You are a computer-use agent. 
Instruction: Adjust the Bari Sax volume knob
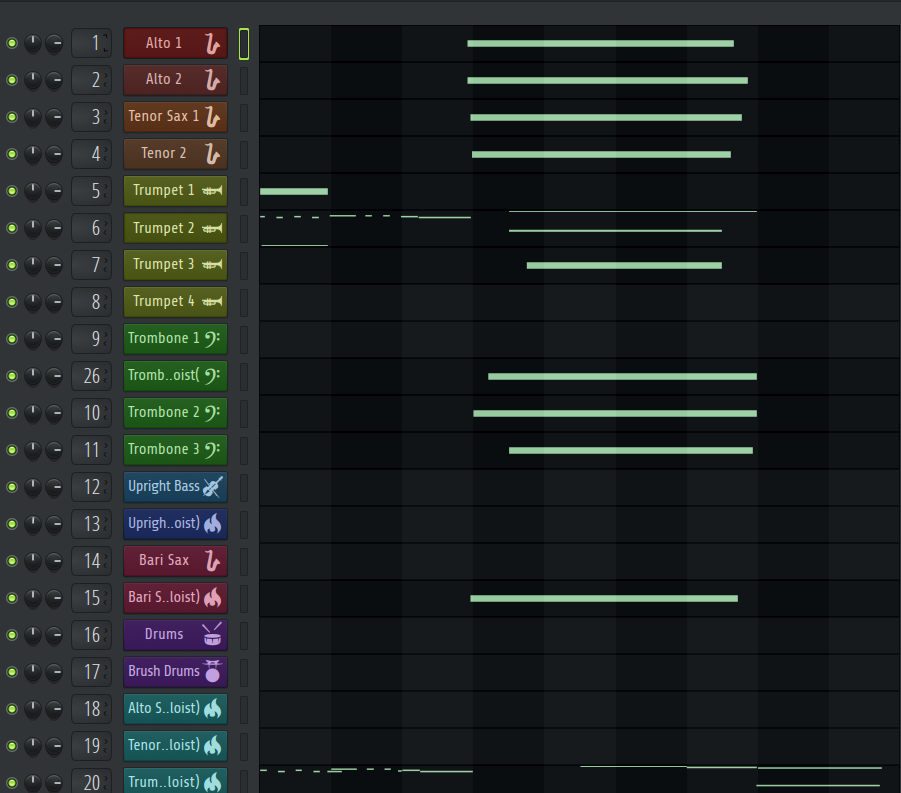pos(54,561)
